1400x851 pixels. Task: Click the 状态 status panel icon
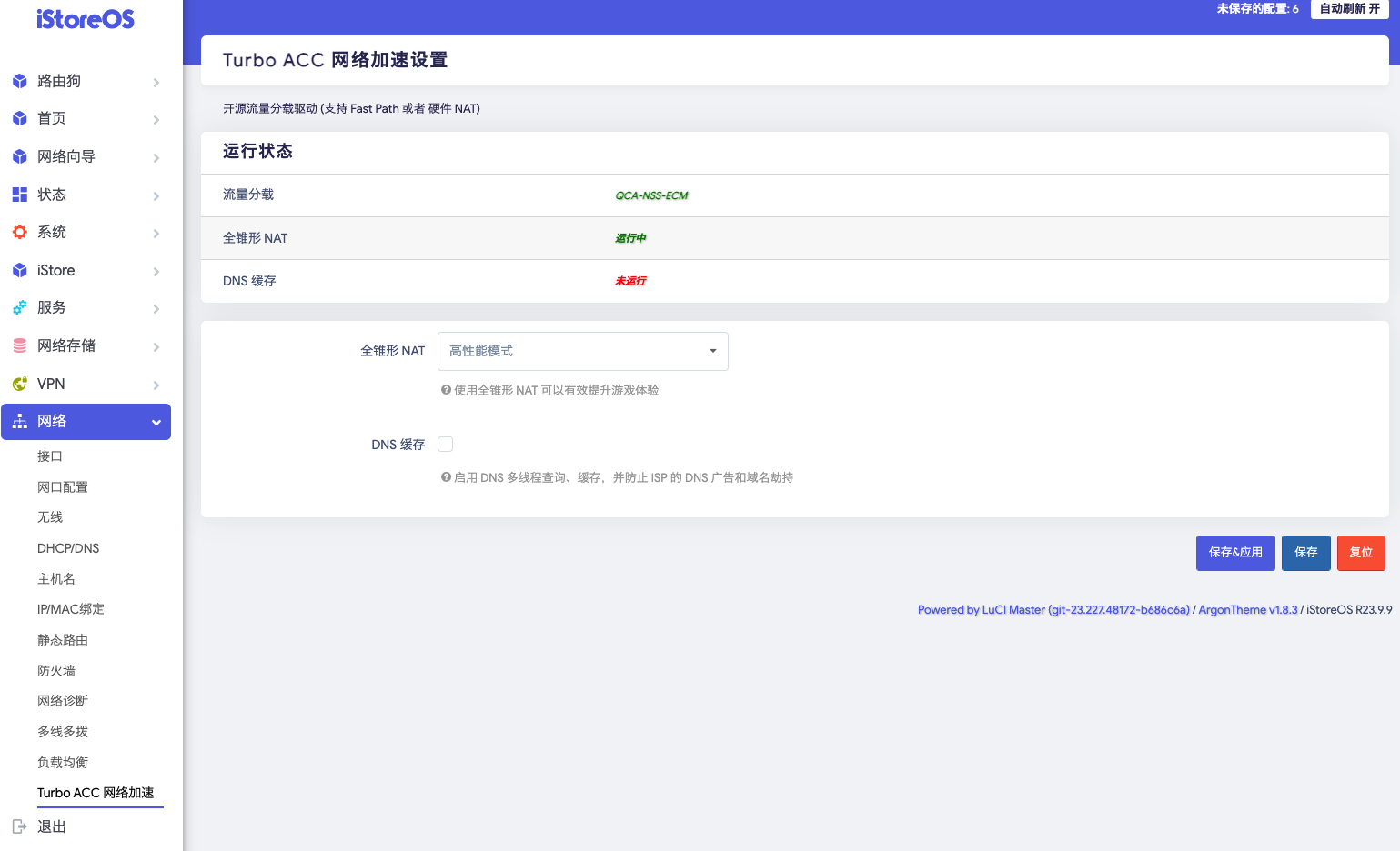(x=20, y=194)
